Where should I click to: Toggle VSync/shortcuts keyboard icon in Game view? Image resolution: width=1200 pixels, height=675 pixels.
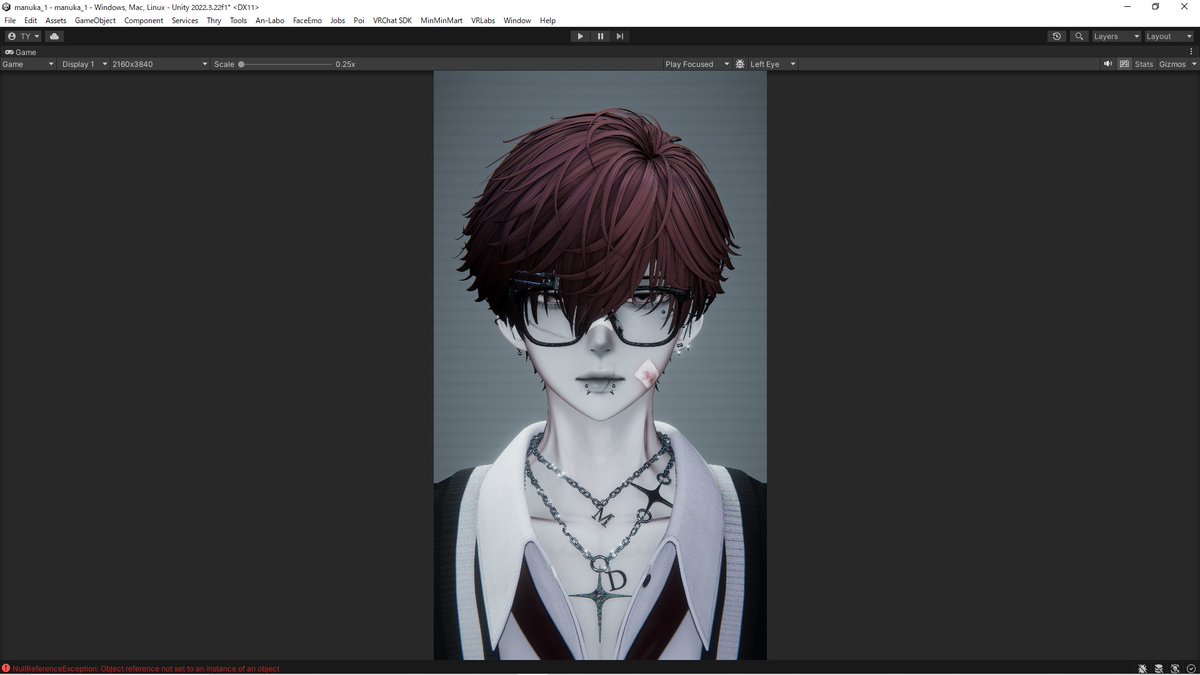pos(1124,64)
